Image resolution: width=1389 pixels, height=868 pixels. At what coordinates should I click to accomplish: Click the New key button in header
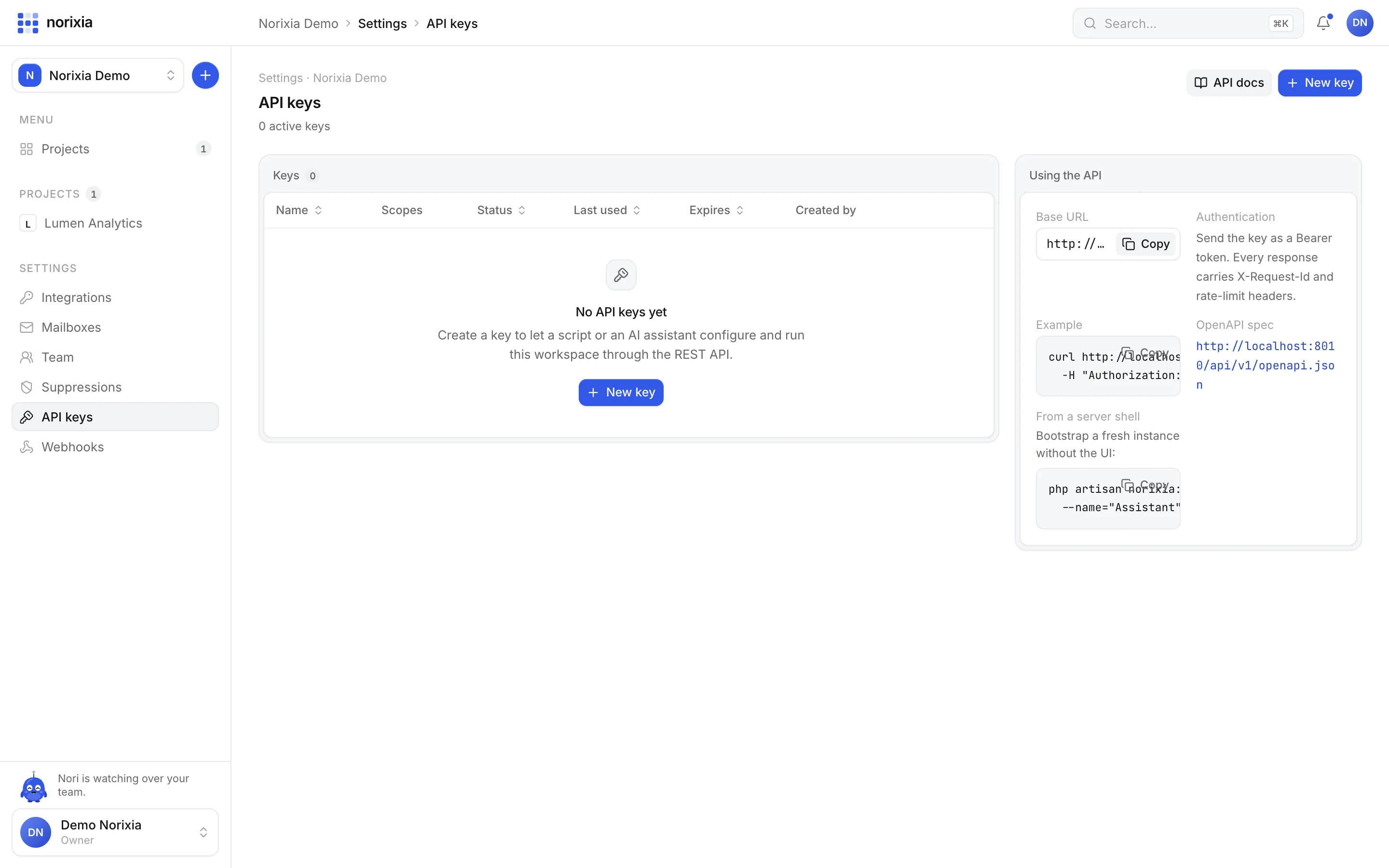(1320, 82)
